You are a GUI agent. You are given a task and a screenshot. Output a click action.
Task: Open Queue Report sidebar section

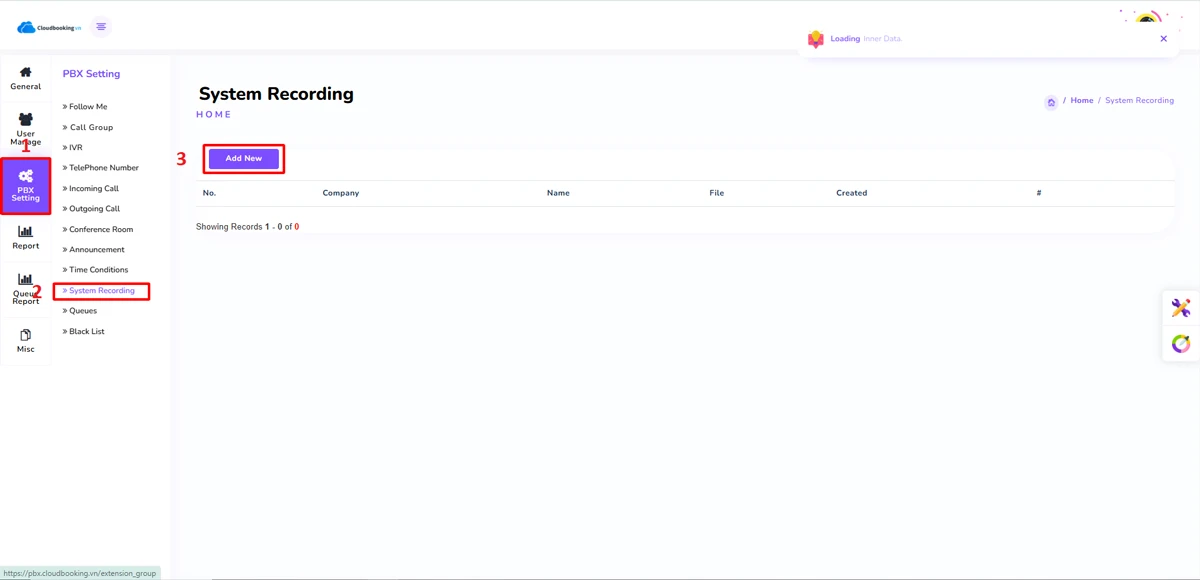pyautogui.click(x=26, y=289)
